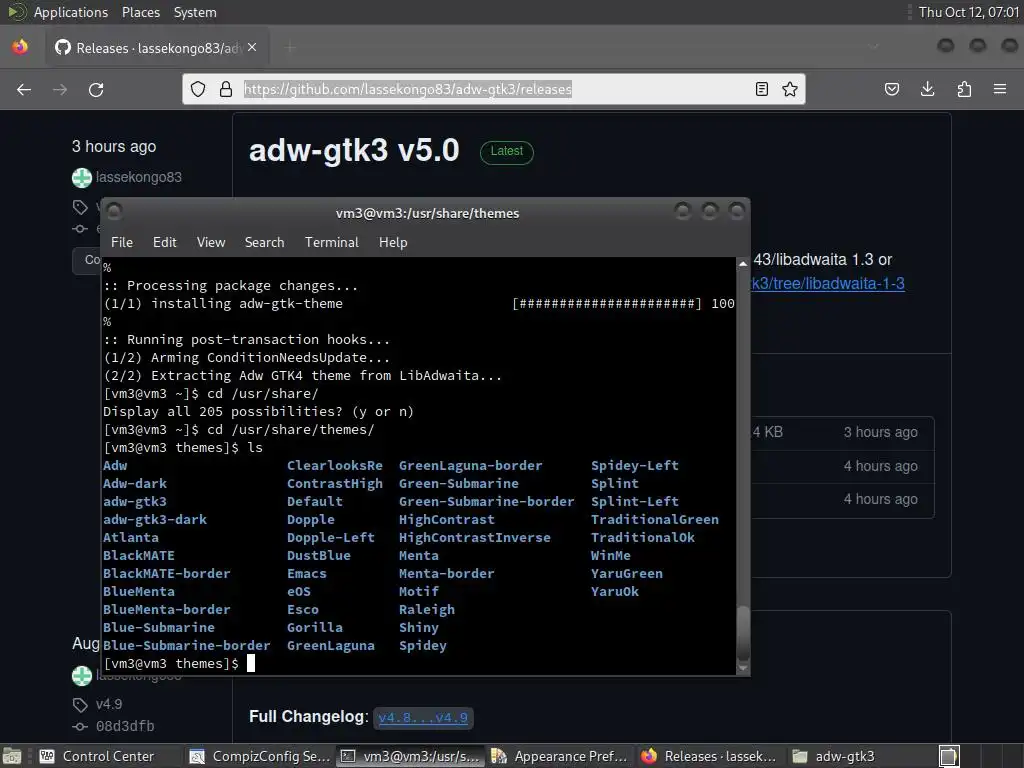The image size is (1024, 768).
Task: Open the terminal File menu
Action: 122,242
